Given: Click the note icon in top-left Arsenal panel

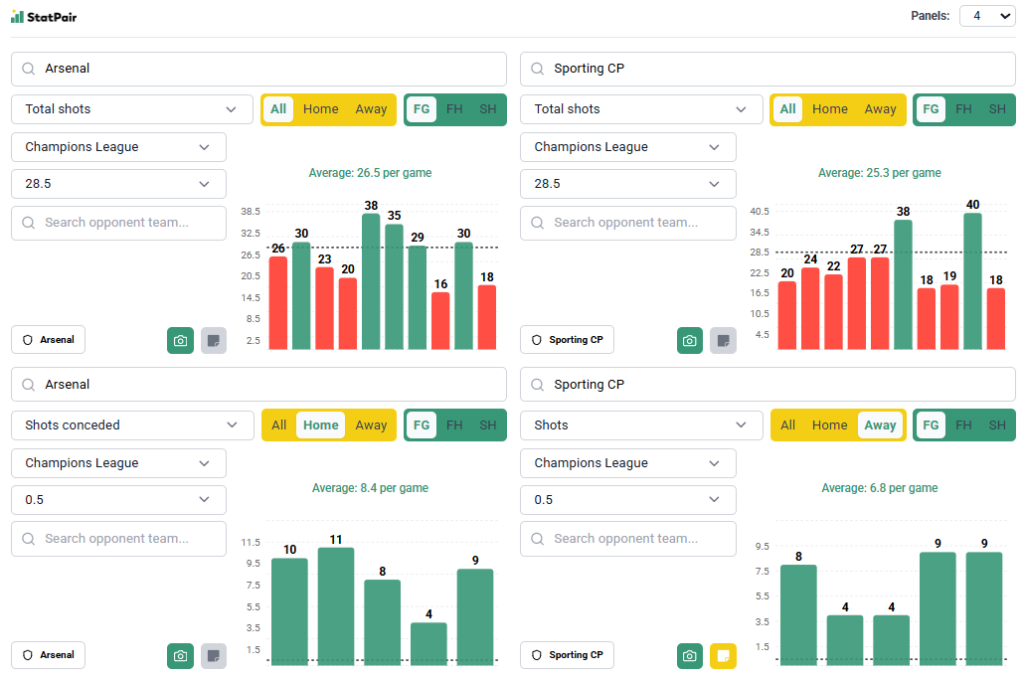Looking at the screenshot, I should coord(214,340).
